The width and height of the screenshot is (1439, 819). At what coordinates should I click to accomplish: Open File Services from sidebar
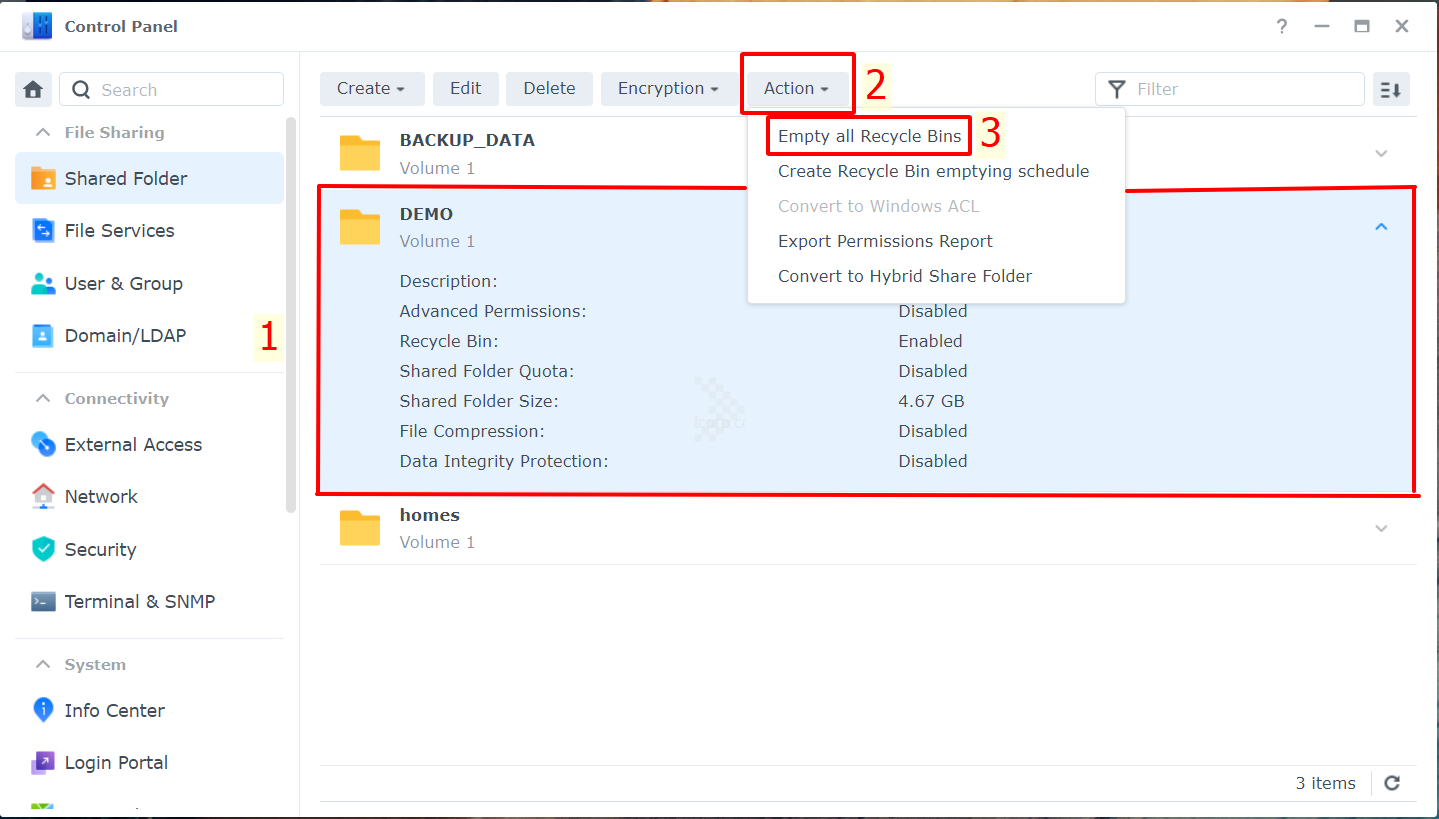pos(119,231)
